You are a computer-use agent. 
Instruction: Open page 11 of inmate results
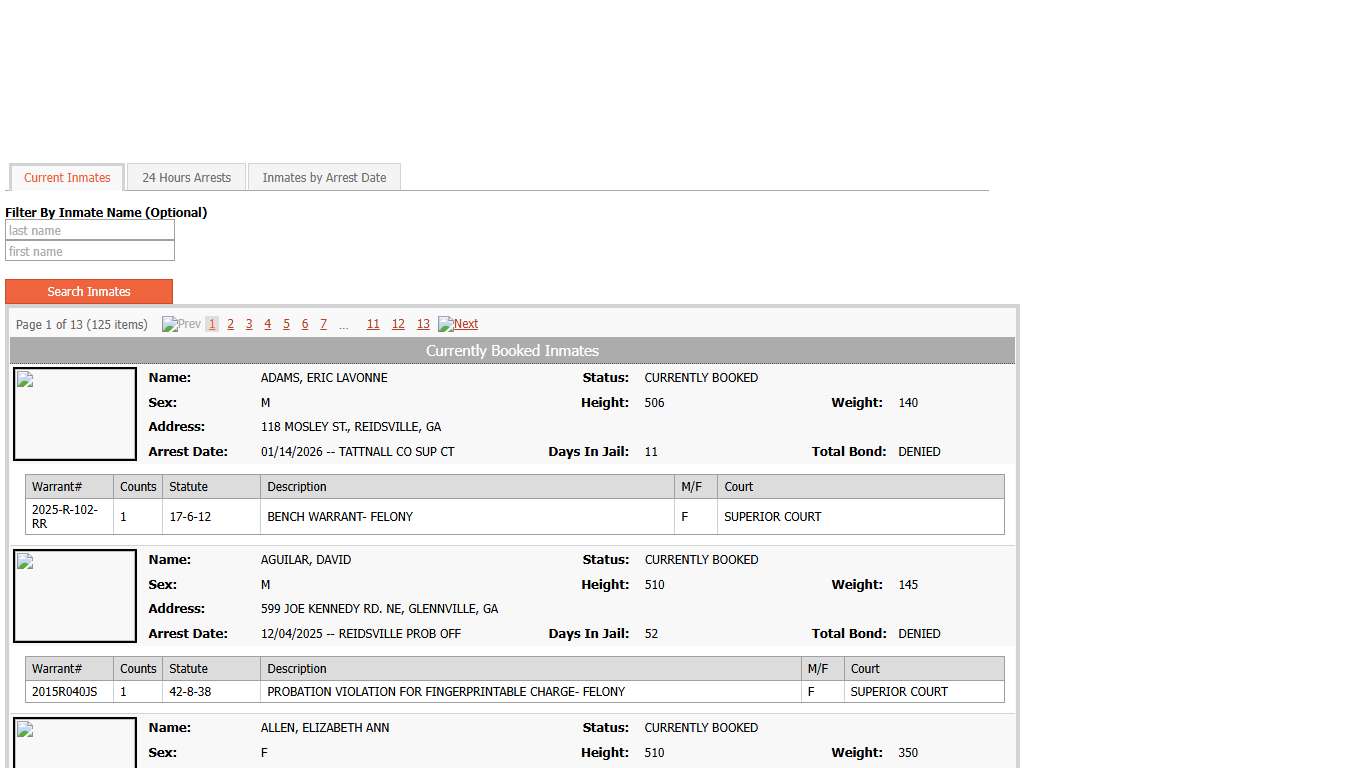point(373,324)
